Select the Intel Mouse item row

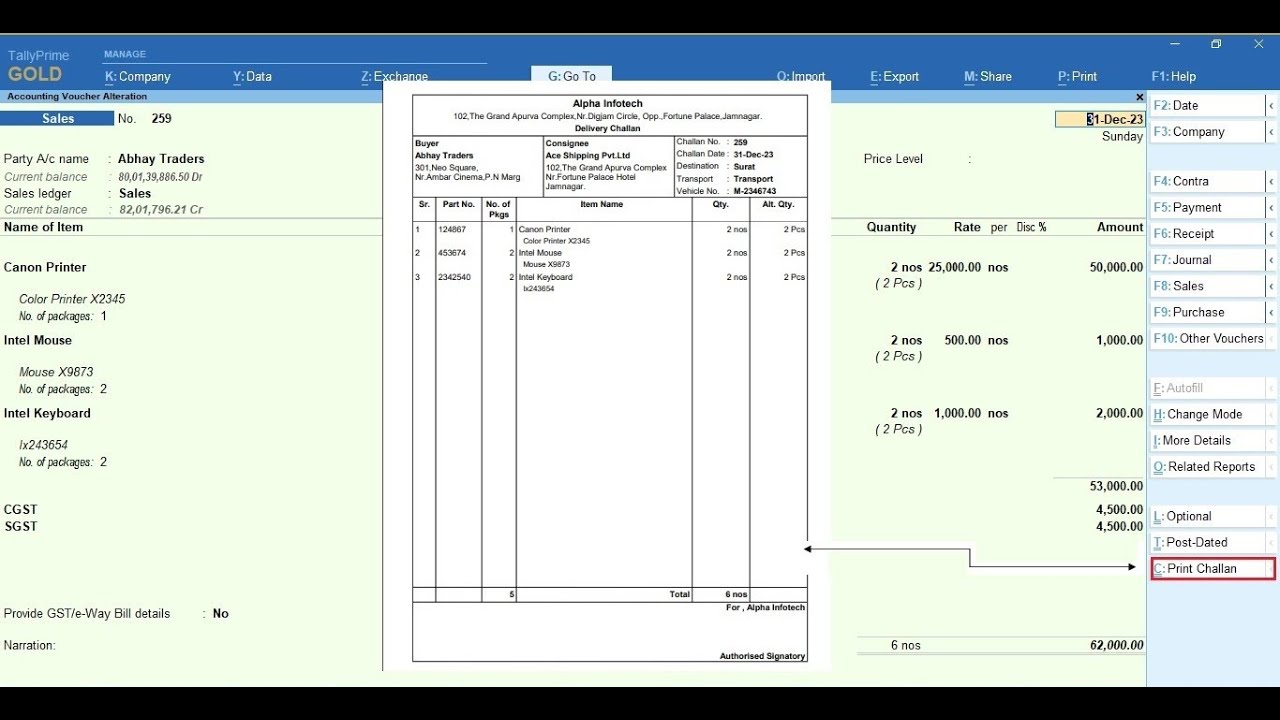tap(38, 340)
